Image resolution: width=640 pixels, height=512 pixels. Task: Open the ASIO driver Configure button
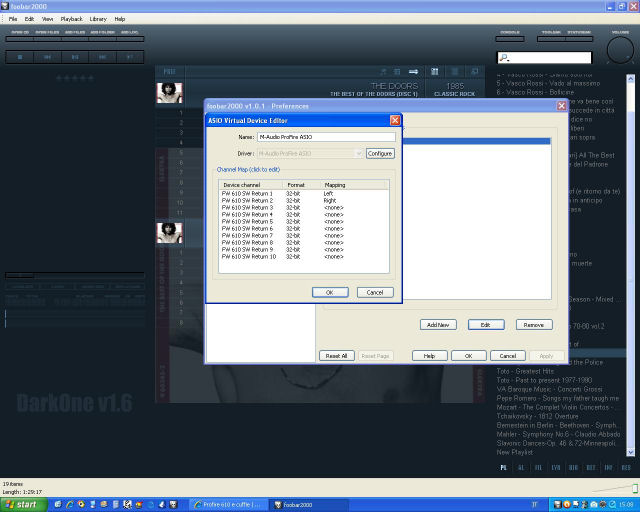point(380,154)
